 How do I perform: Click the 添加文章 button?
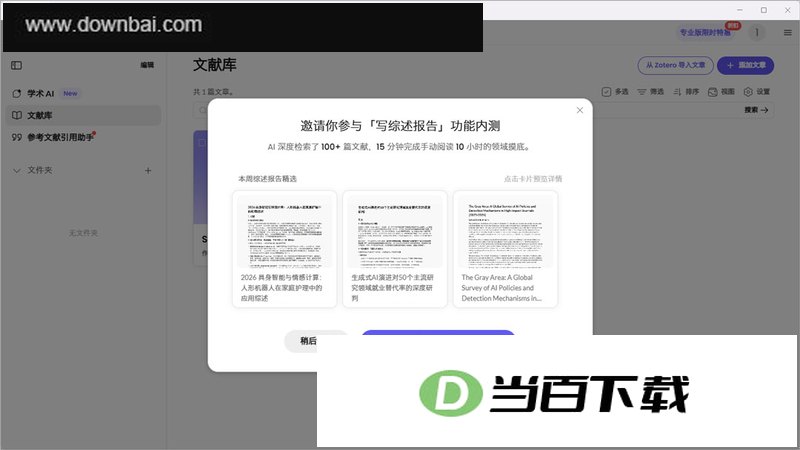click(745, 65)
